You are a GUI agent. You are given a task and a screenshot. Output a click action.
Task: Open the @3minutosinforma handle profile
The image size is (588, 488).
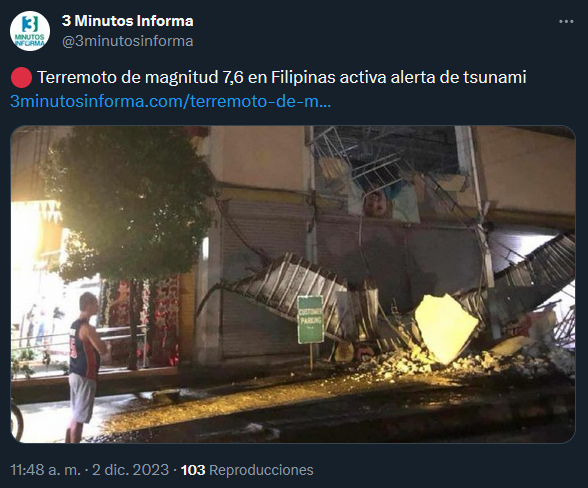pyautogui.click(x=128, y=41)
